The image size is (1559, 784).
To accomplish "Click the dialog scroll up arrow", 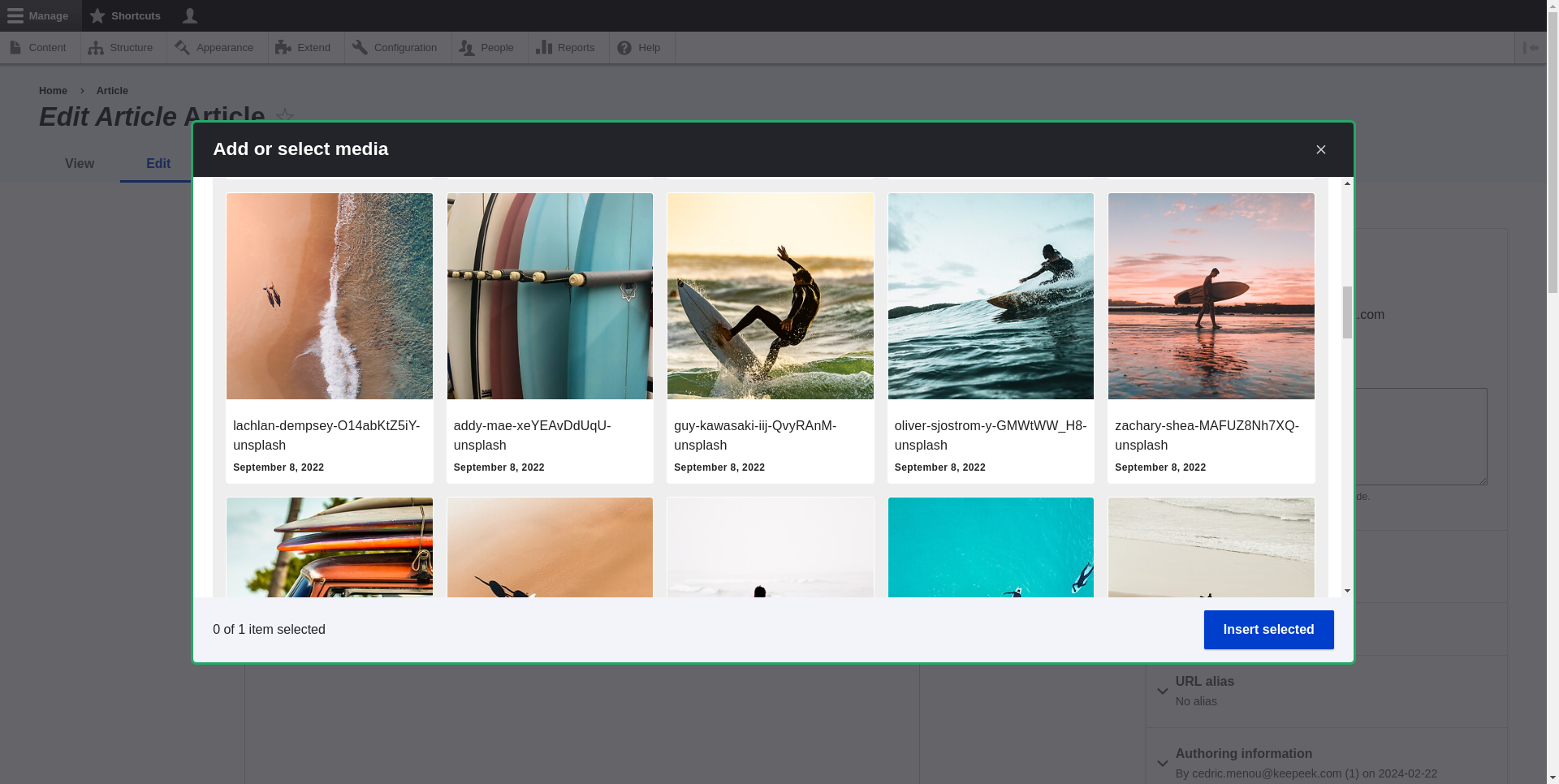I will tap(1347, 183).
